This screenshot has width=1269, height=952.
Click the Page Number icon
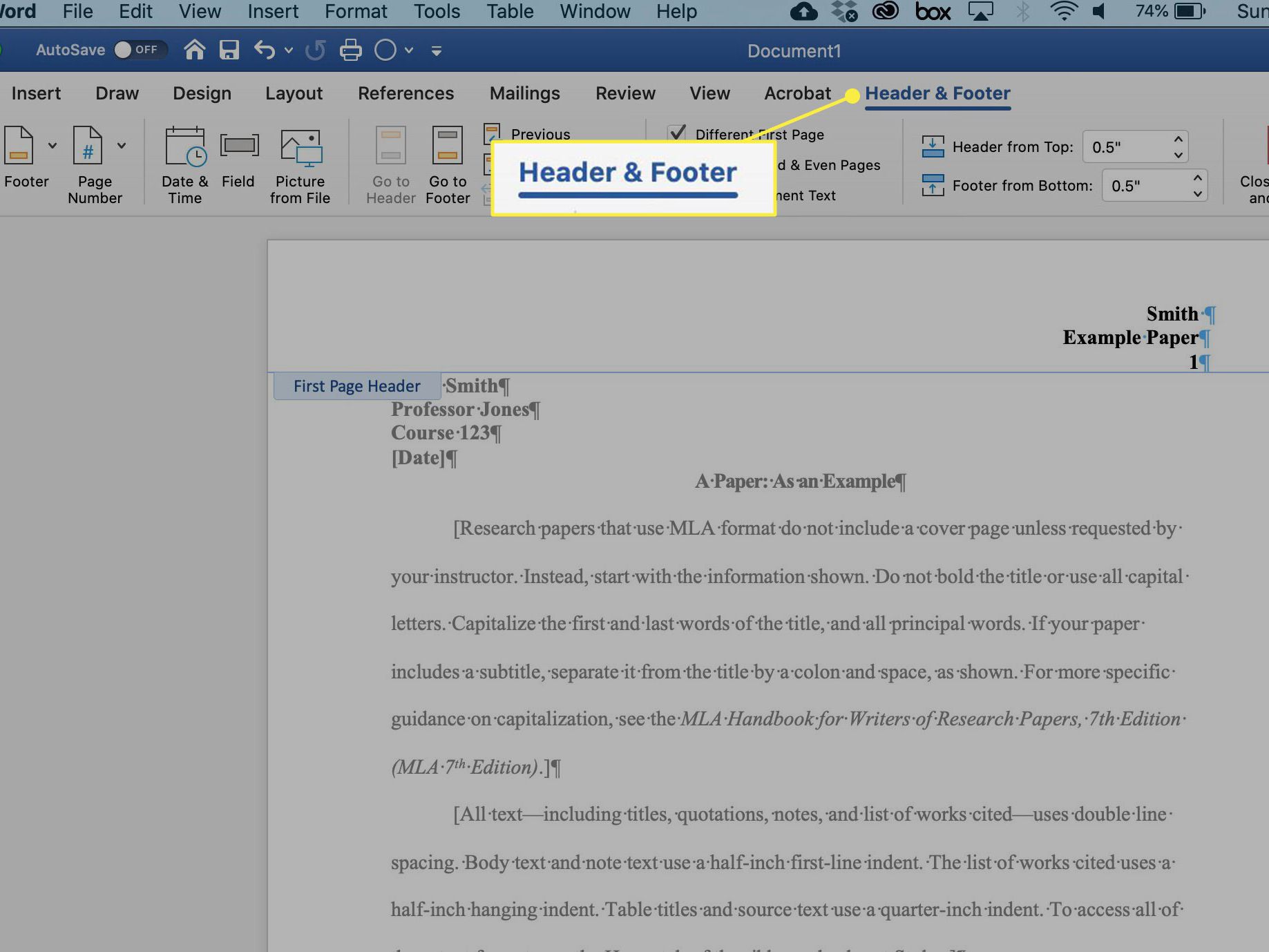tap(88, 145)
